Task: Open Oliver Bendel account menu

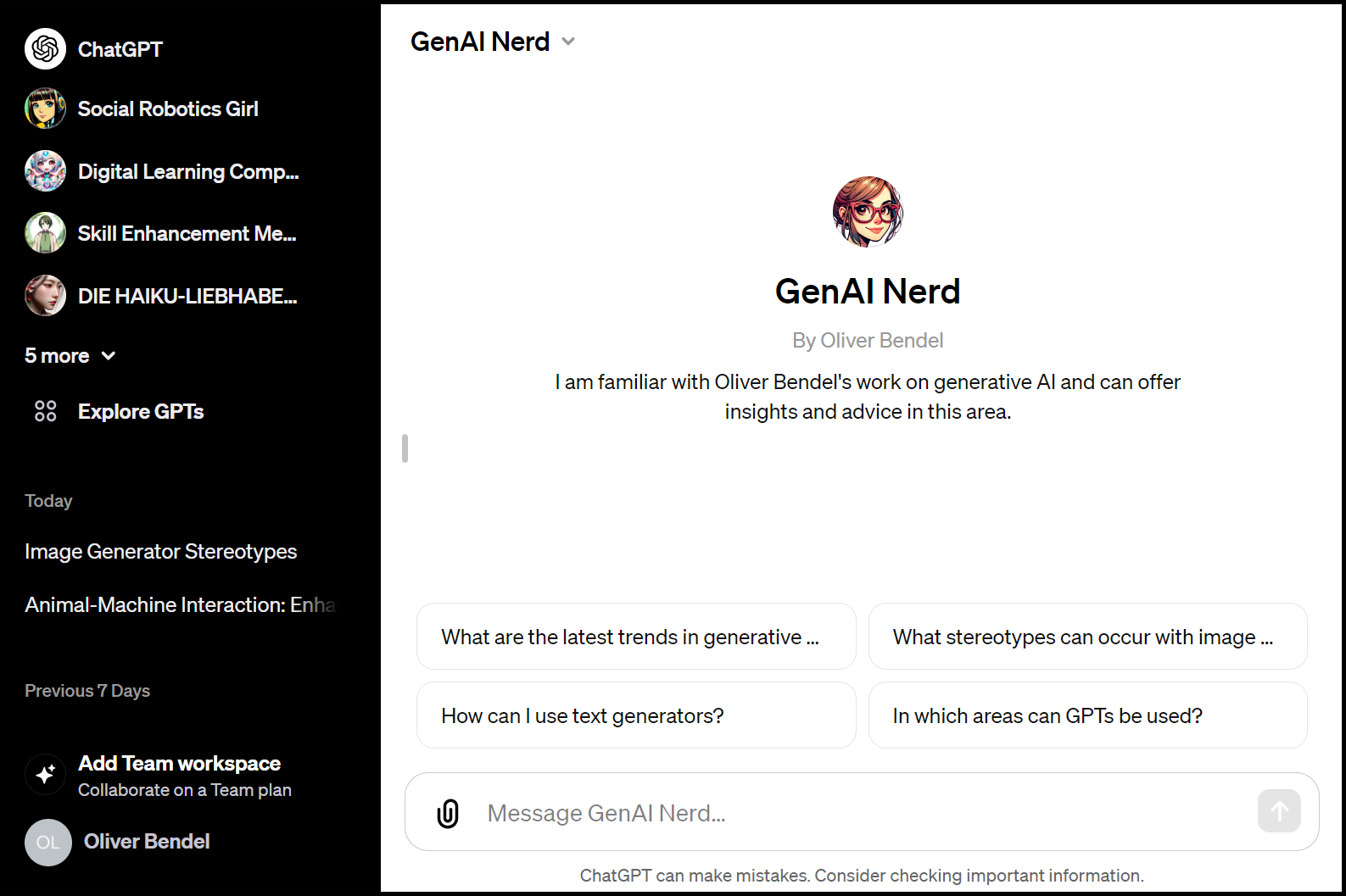Action: (x=117, y=842)
